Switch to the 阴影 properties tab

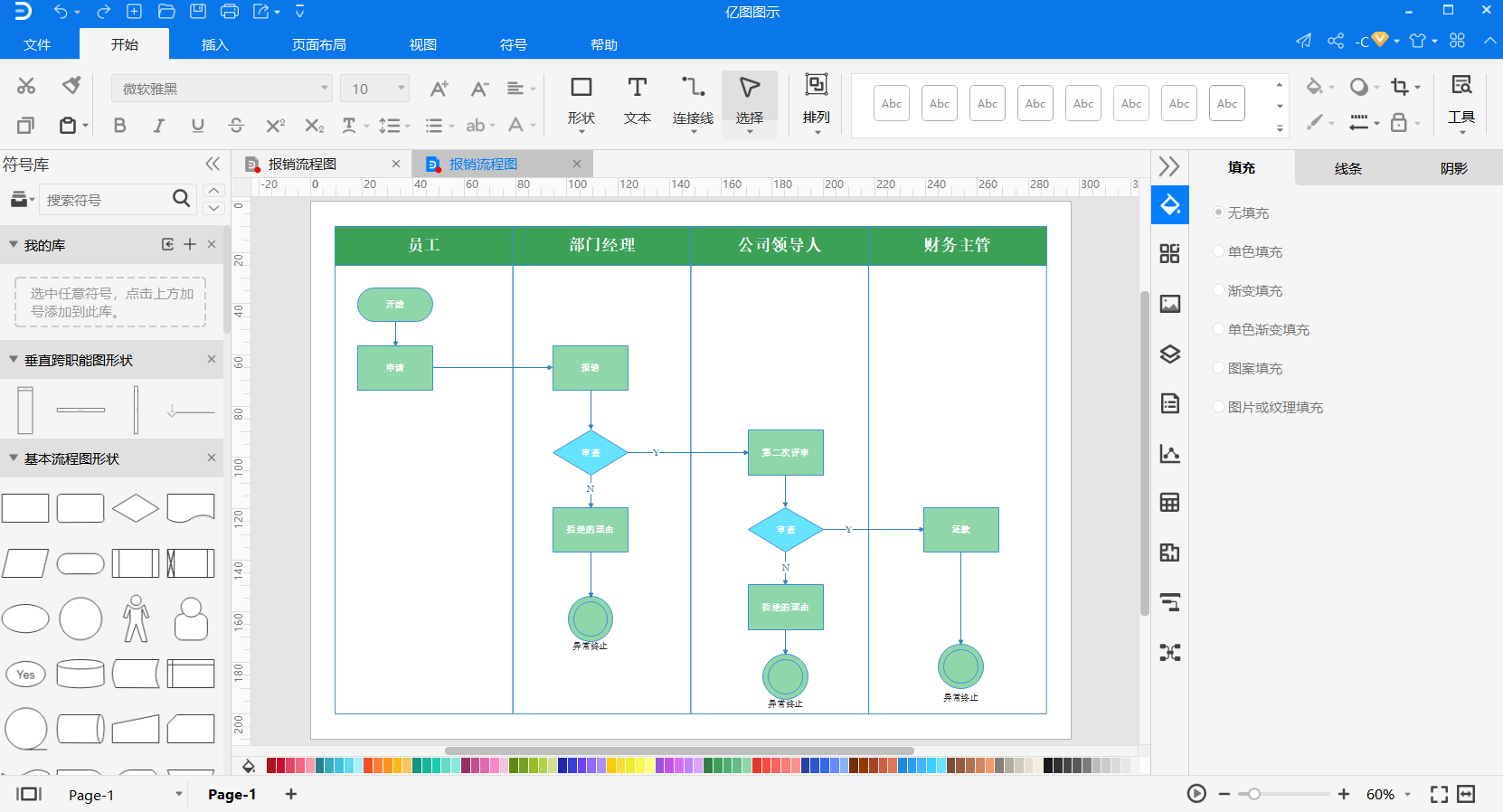click(x=1454, y=168)
